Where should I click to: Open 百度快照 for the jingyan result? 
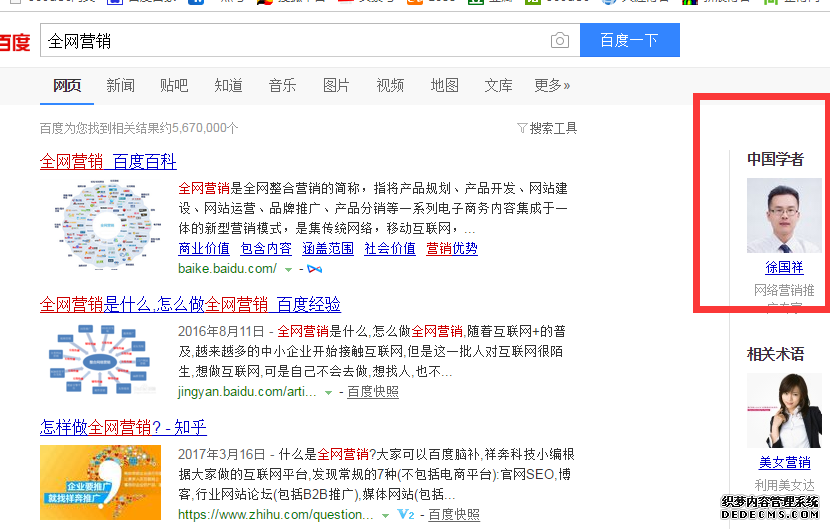coord(373,392)
